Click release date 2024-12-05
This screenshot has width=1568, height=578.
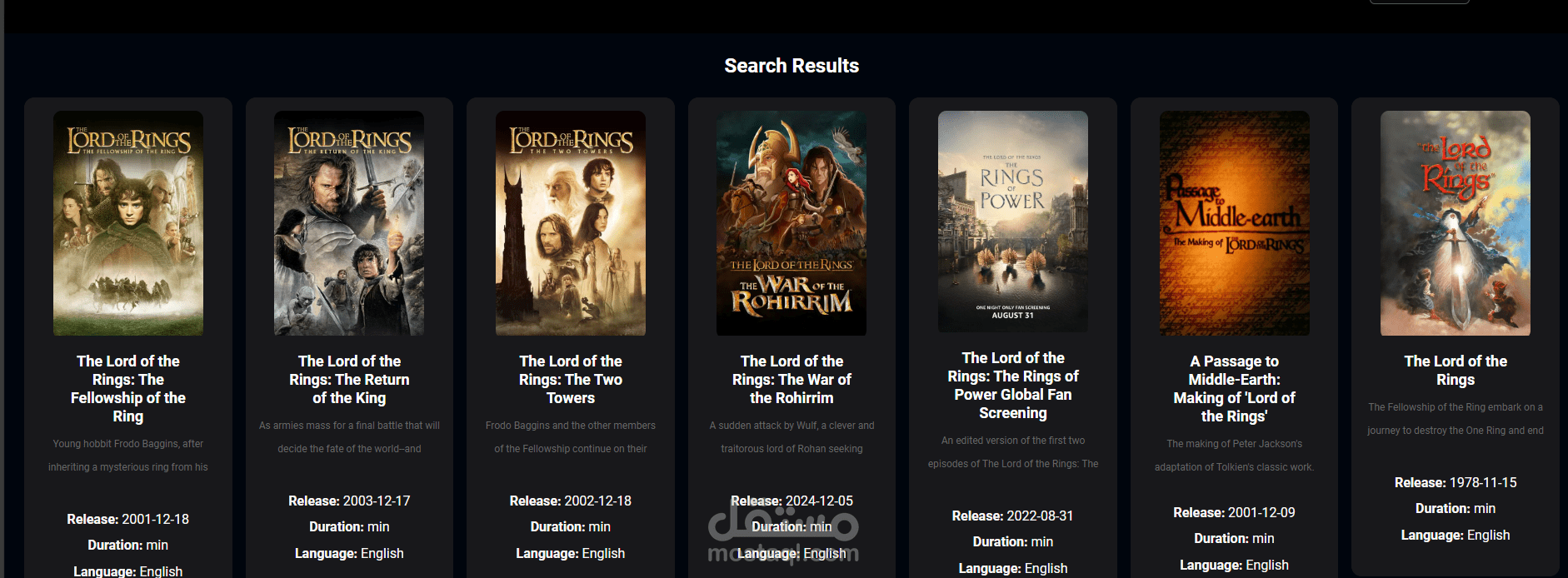pos(820,501)
